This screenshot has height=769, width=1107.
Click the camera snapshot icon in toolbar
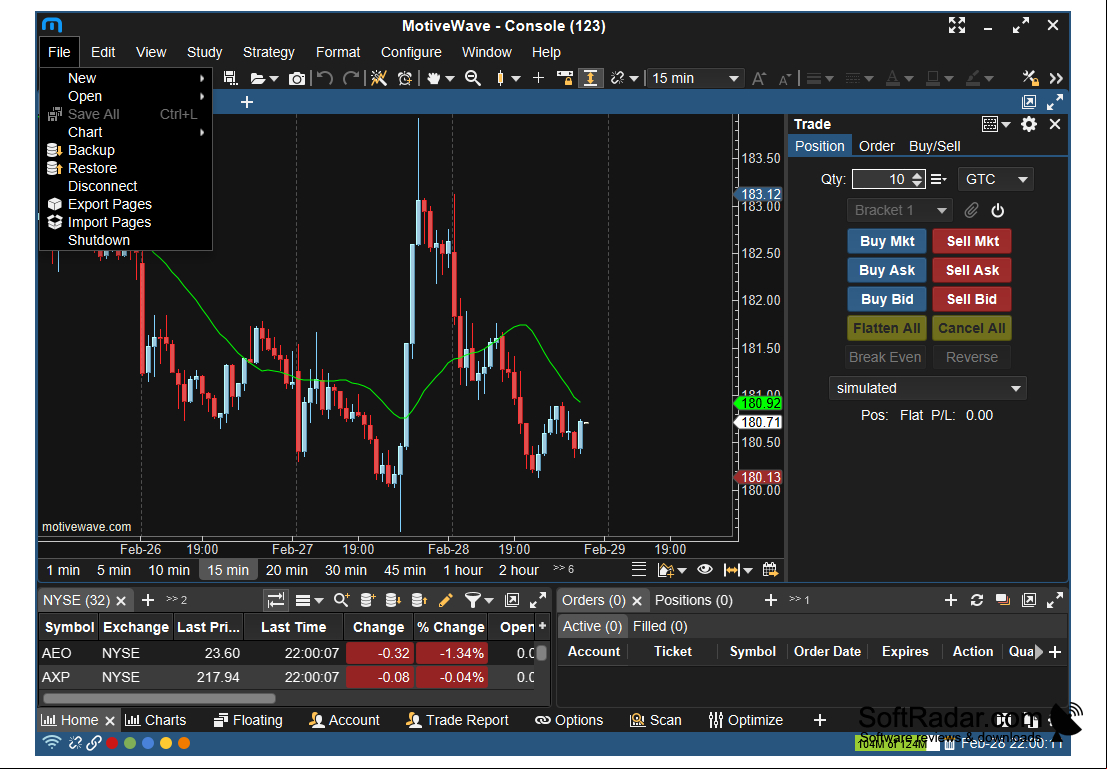(x=297, y=78)
